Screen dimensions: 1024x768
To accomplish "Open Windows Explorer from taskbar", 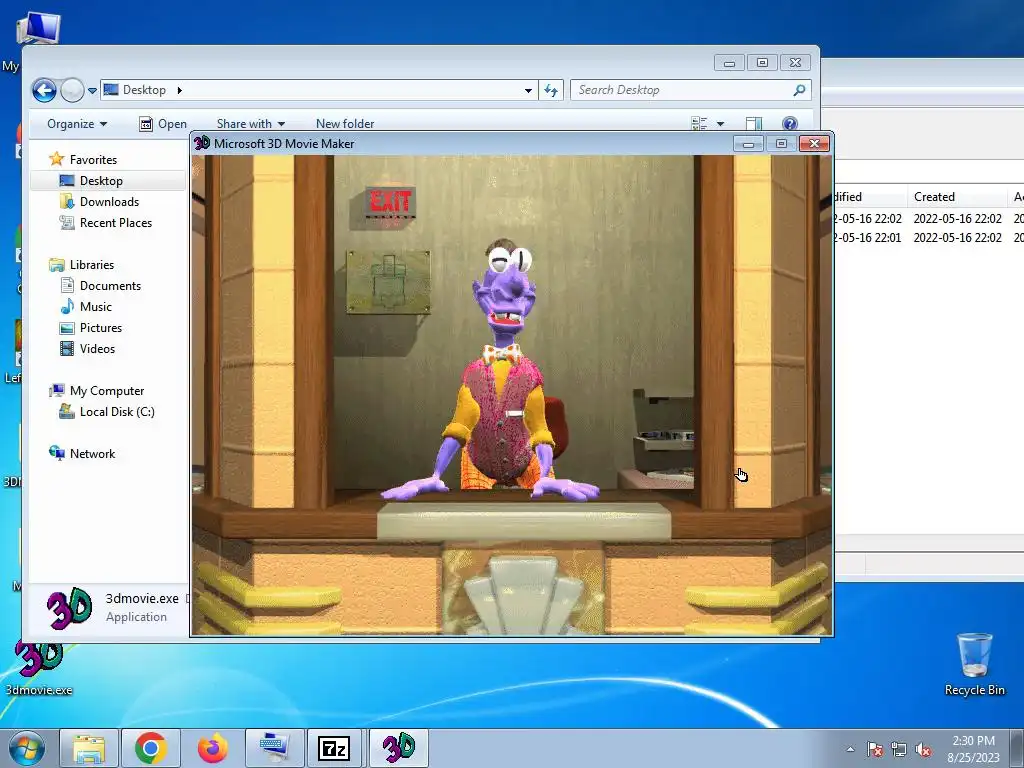I will coord(89,748).
